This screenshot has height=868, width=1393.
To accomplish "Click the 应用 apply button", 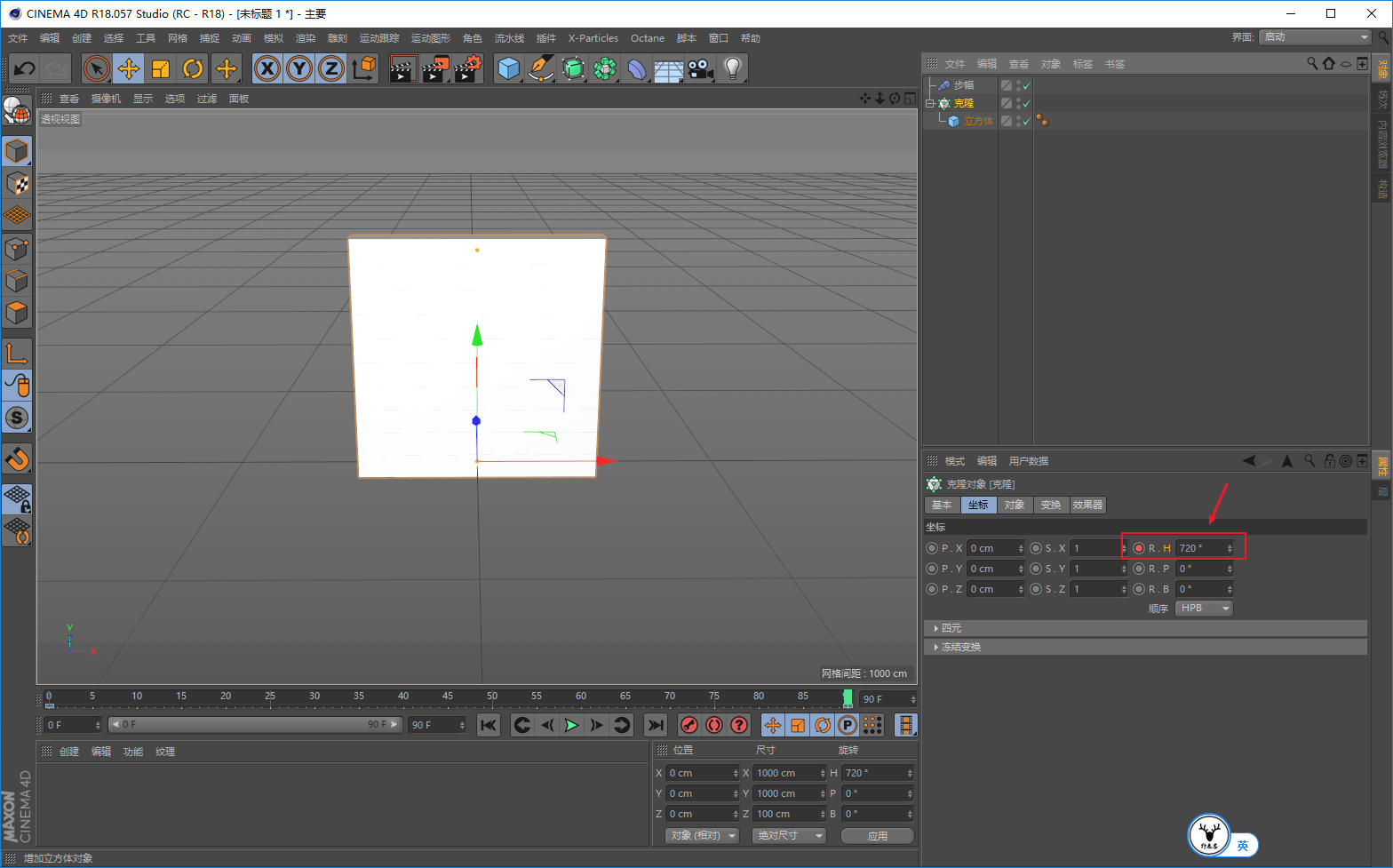I will click(x=878, y=836).
